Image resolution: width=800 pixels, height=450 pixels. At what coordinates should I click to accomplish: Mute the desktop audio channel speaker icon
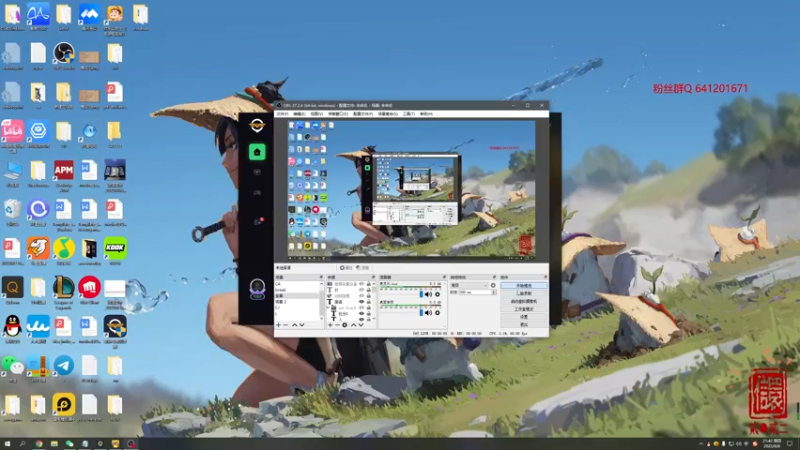point(428,313)
